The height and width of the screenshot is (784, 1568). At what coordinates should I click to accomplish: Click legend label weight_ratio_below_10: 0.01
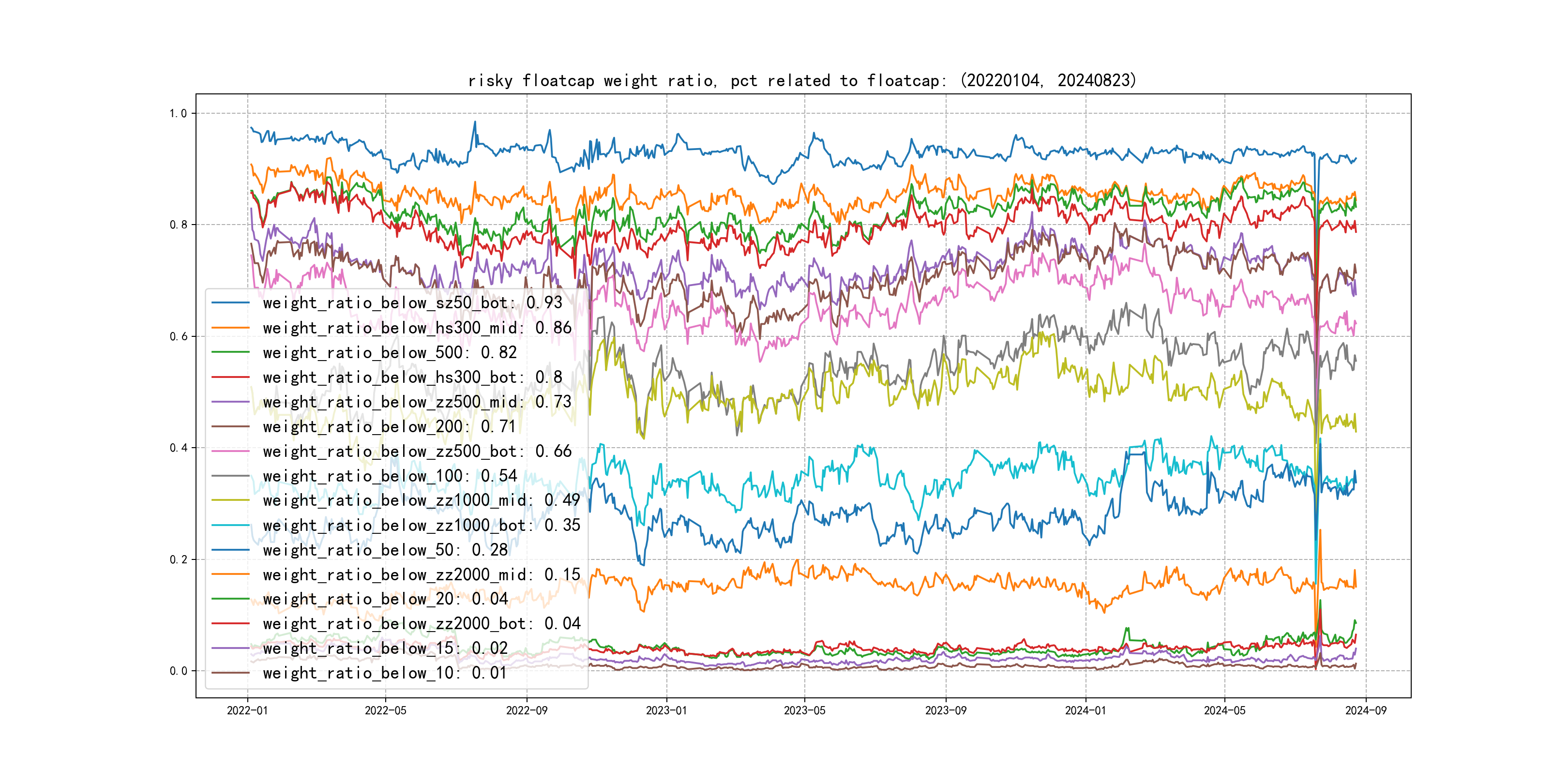[x=385, y=673]
